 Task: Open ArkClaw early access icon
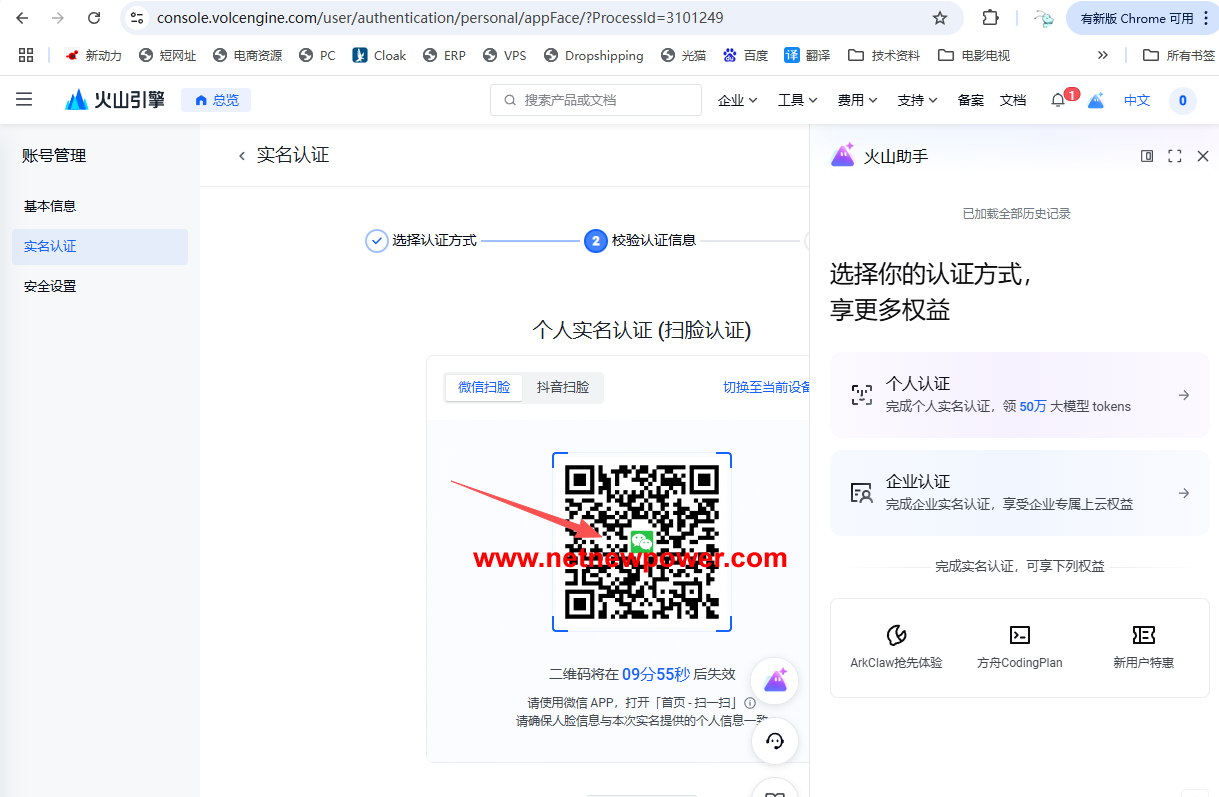[896, 635]
